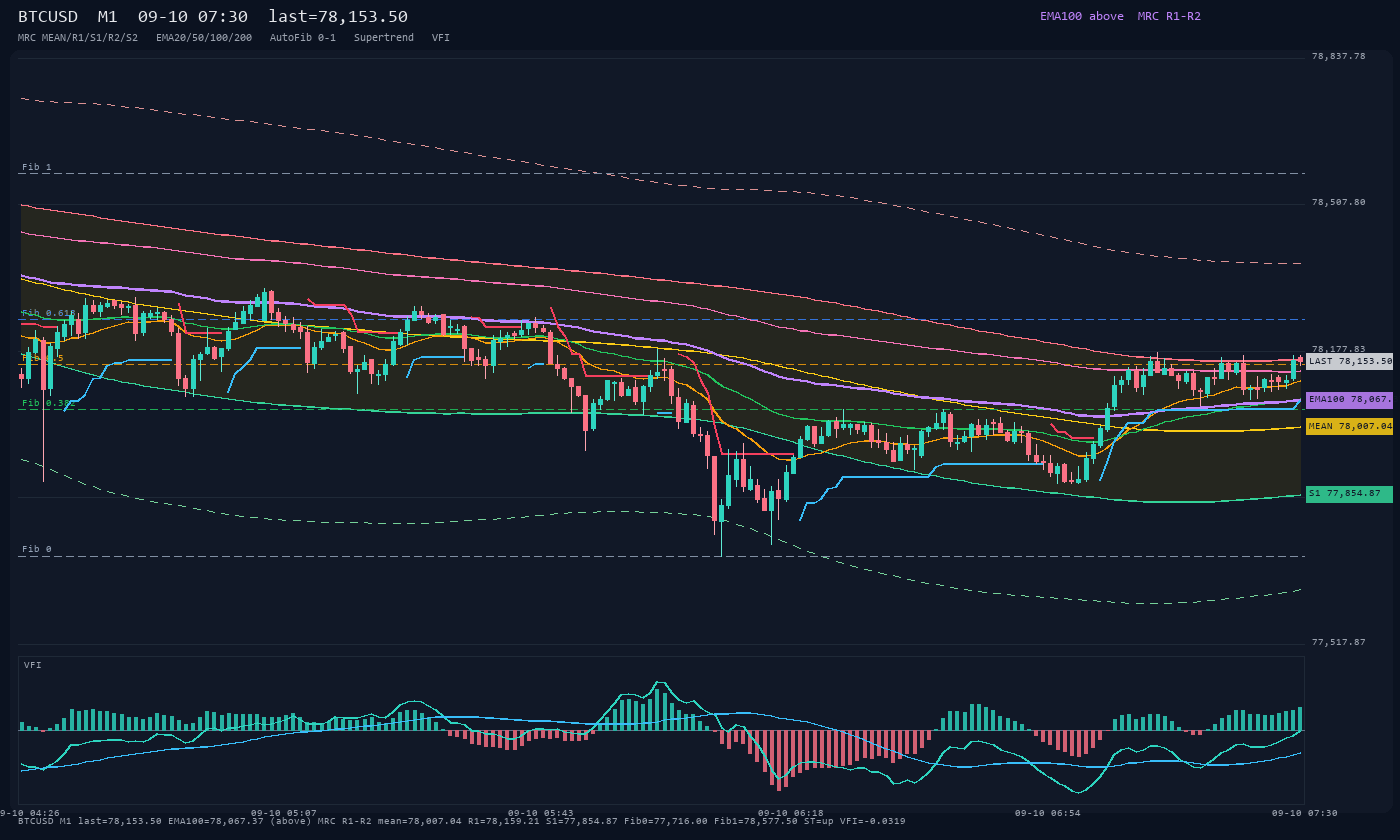Click the purple 'MRC R1-R2' status at top
This screenshot has height=840, width=1400.
[x=1169, y=16]
